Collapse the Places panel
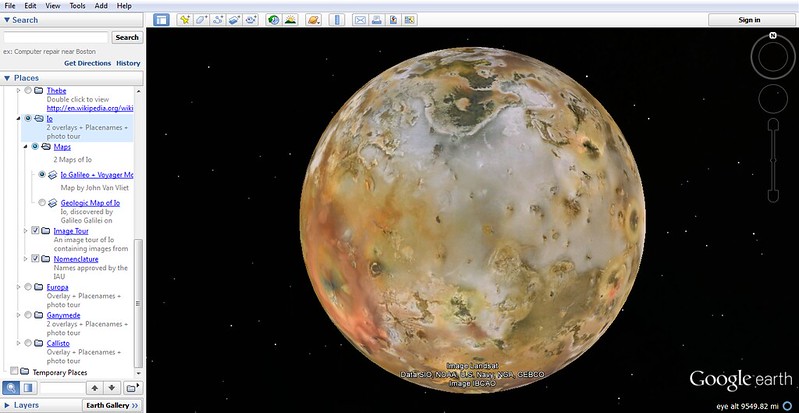799x413 pixels. [7, 78]
